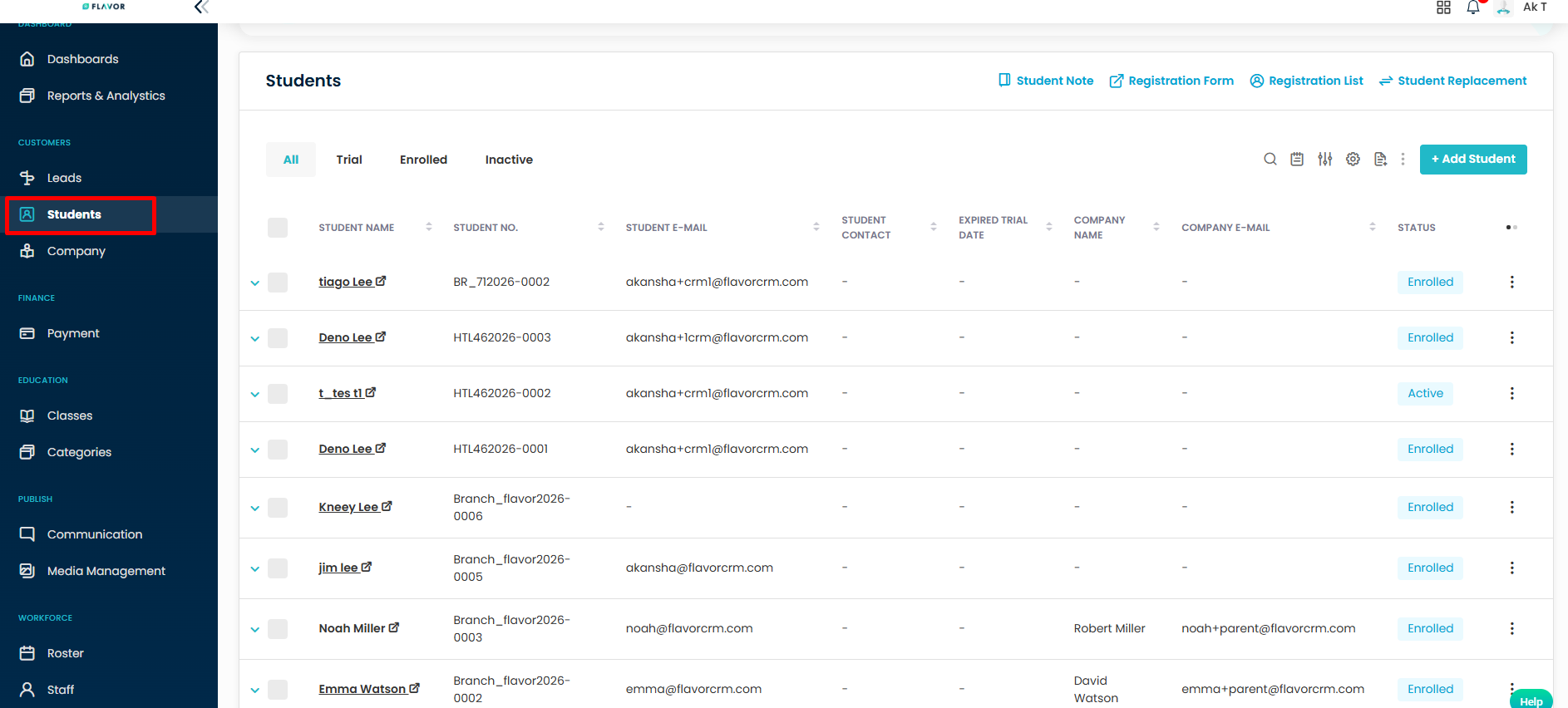Open notifications bell icon

coord(1473,7)
